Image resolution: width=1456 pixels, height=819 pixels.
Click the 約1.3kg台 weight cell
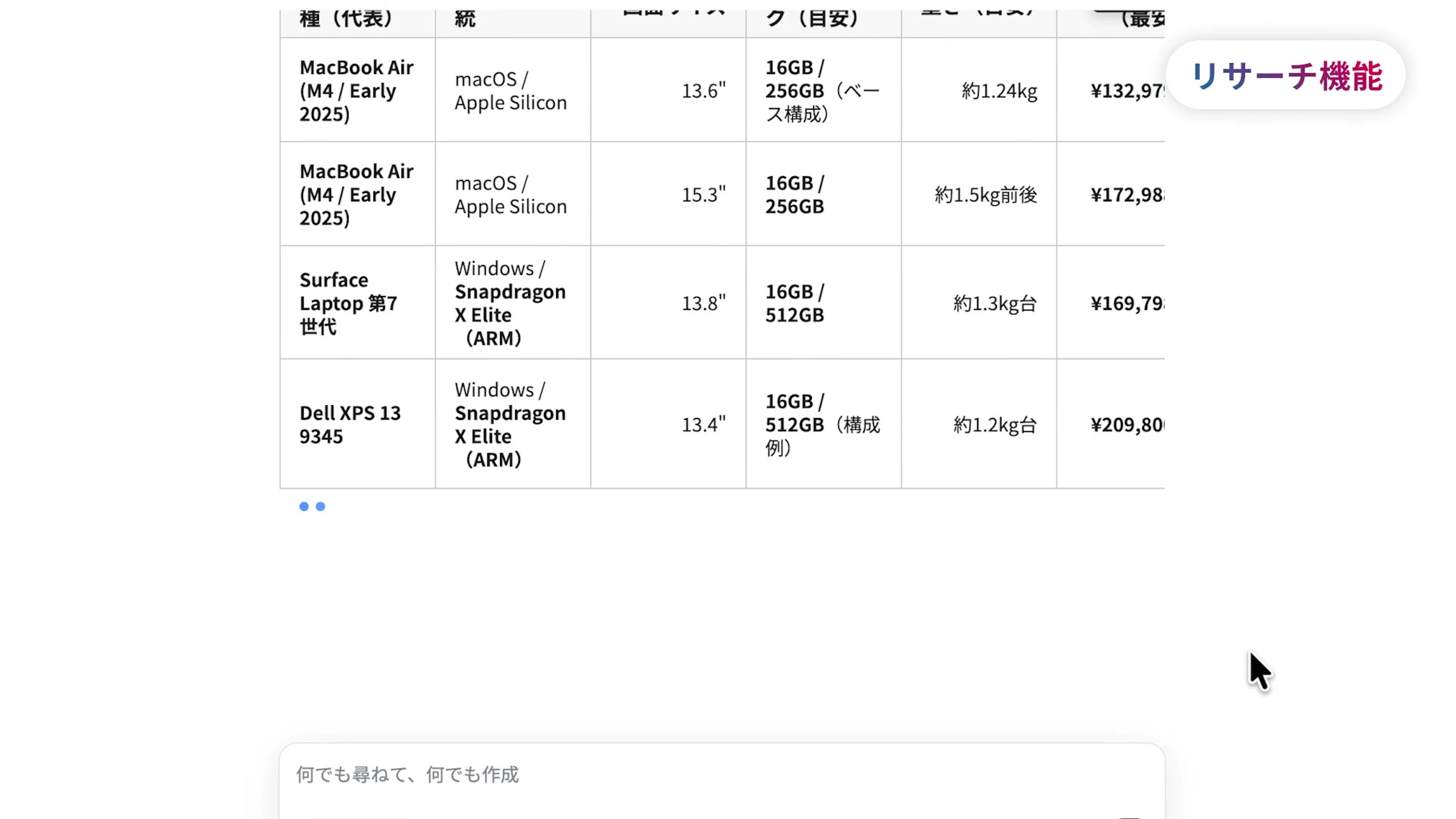pyautogui.click(x=995, y=303)
